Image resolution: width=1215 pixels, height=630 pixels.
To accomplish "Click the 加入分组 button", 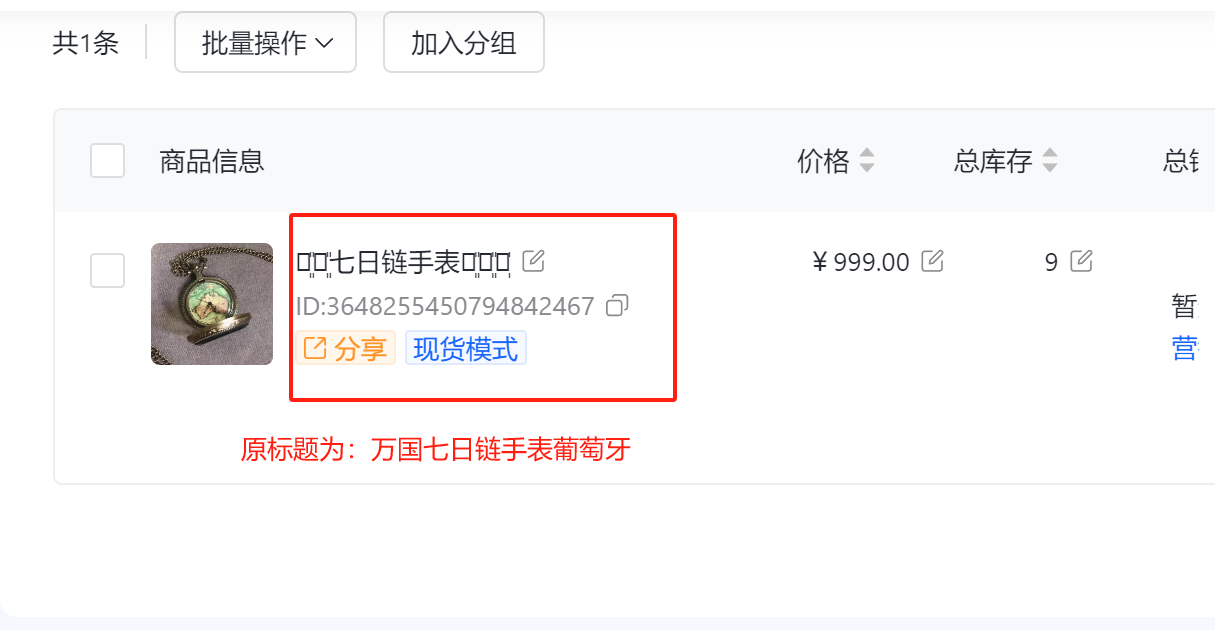I will 464,42.
